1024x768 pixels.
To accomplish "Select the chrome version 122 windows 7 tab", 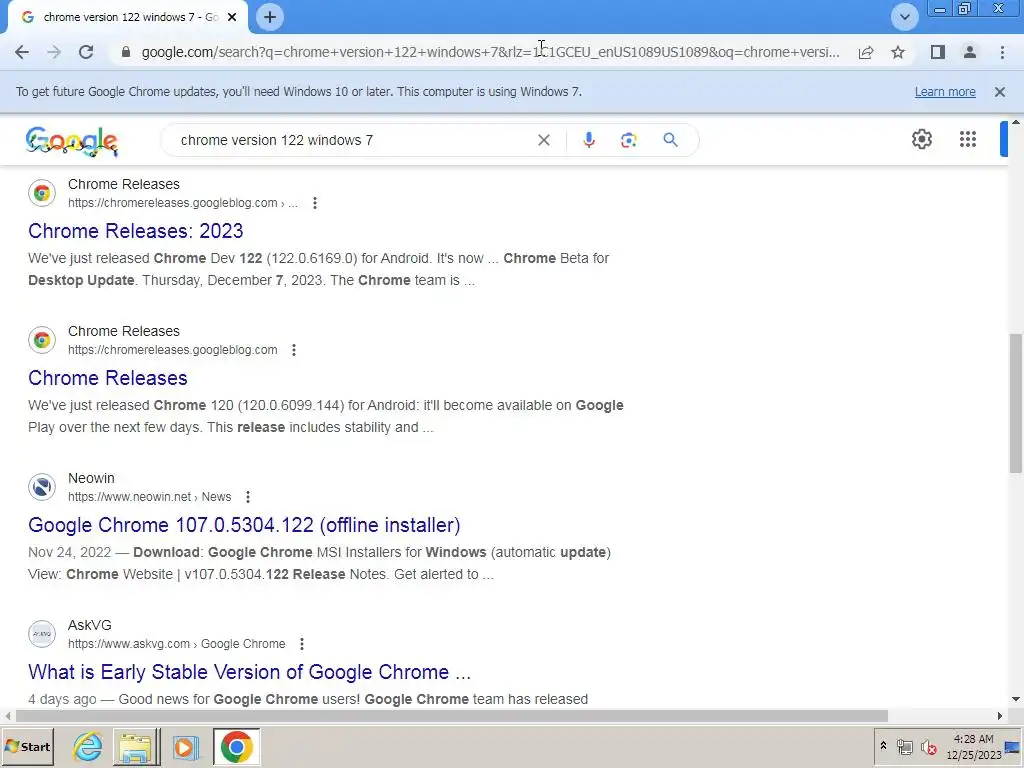I will 128,17.
